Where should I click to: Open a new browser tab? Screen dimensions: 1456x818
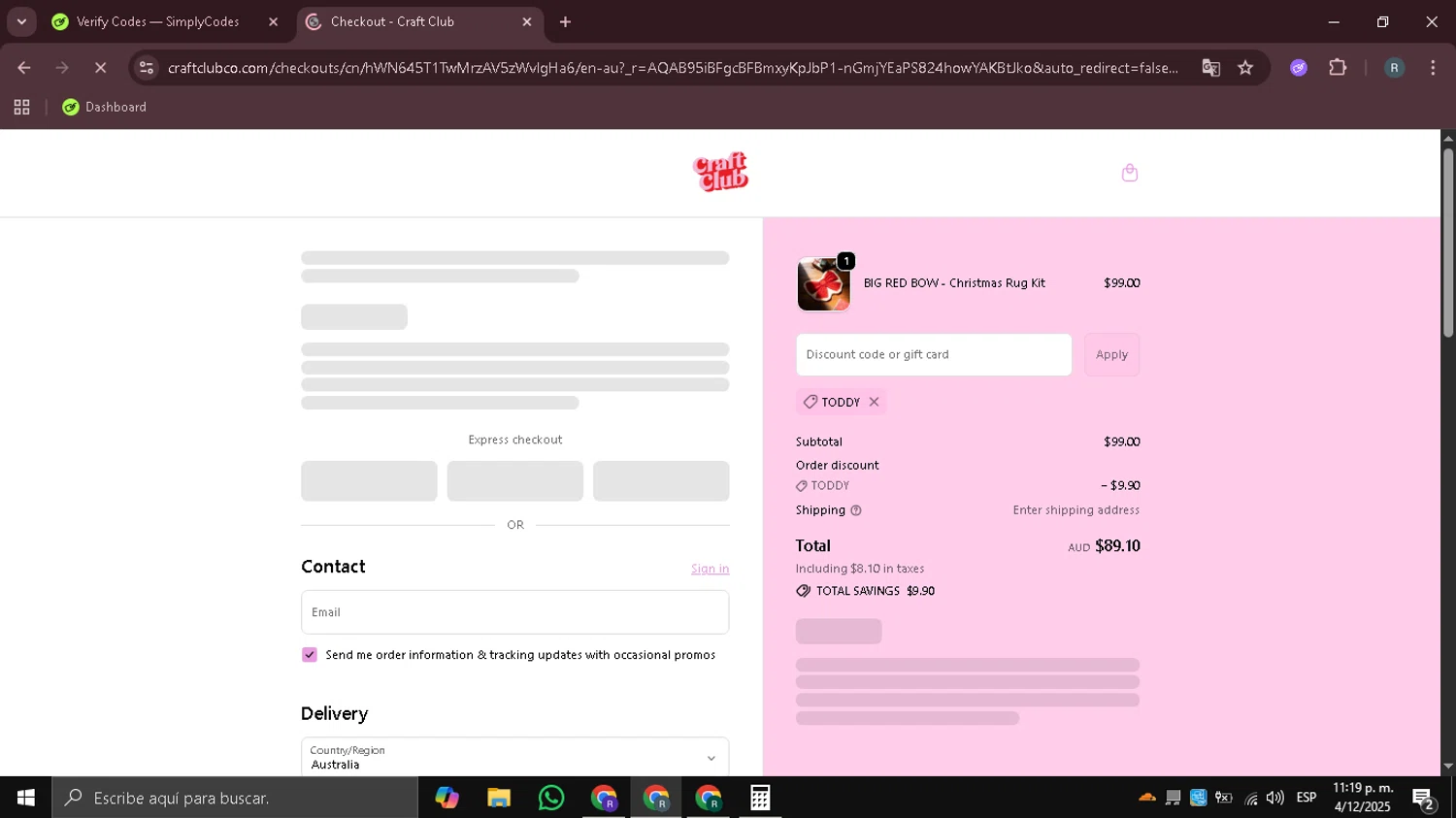[565, 21]
